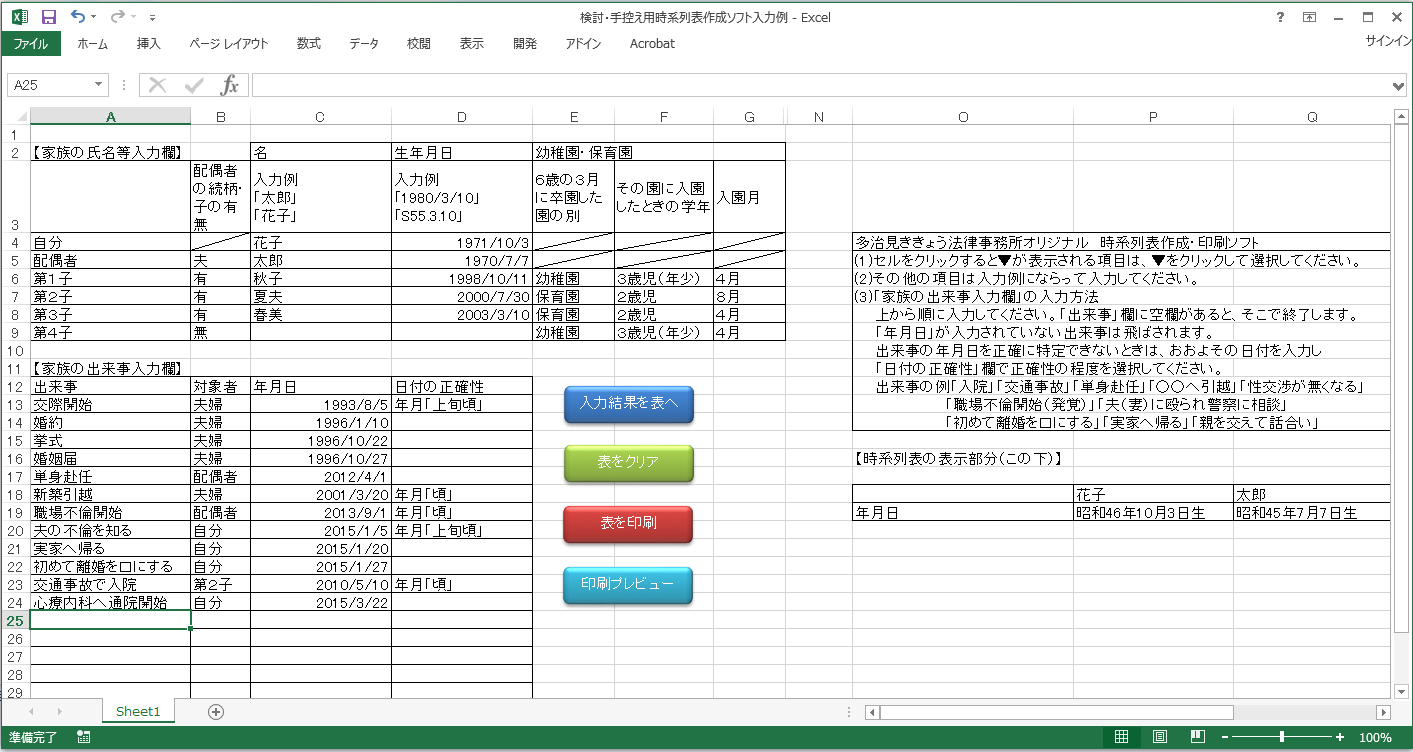The image size is (1413, 752).
Task: Start macro recording from status bar
Action: (83, 737)
